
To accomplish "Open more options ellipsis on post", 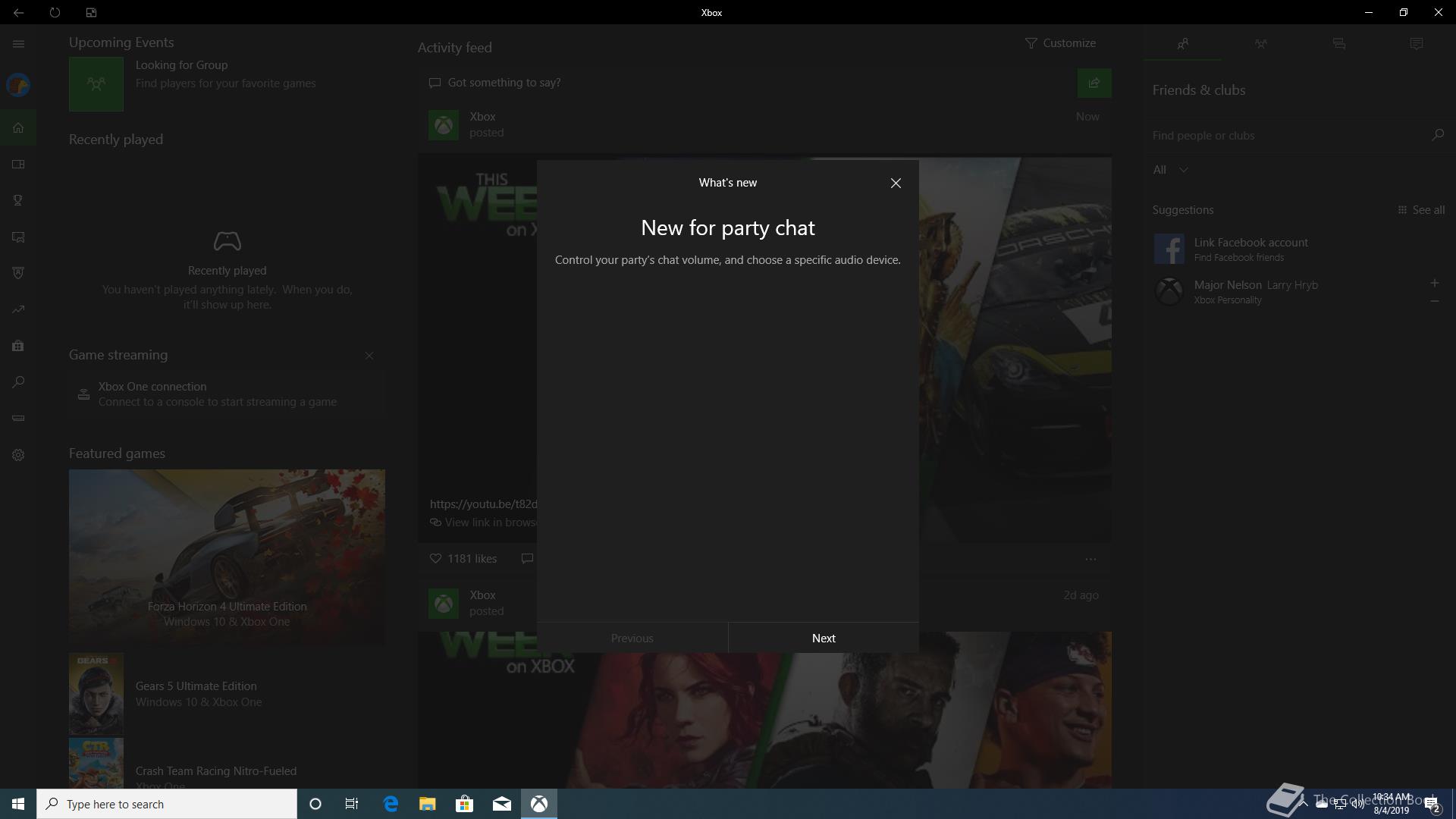I will (x=1090, y=559).
